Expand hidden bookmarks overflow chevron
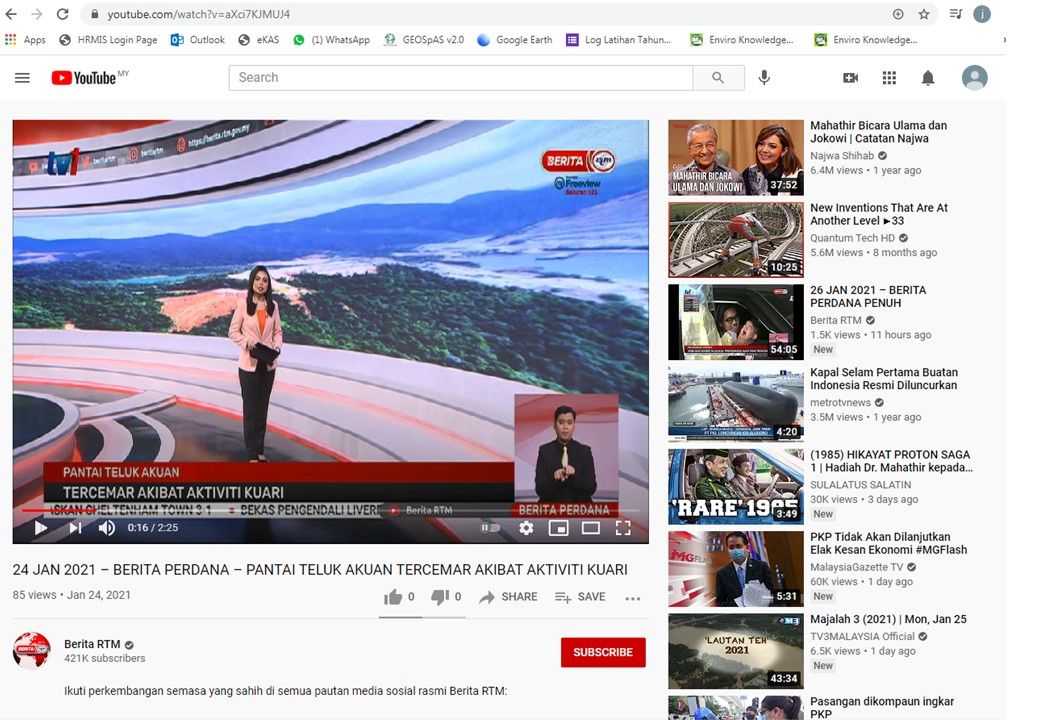Screen dimensions: 1040x720 click(1004, 40)
